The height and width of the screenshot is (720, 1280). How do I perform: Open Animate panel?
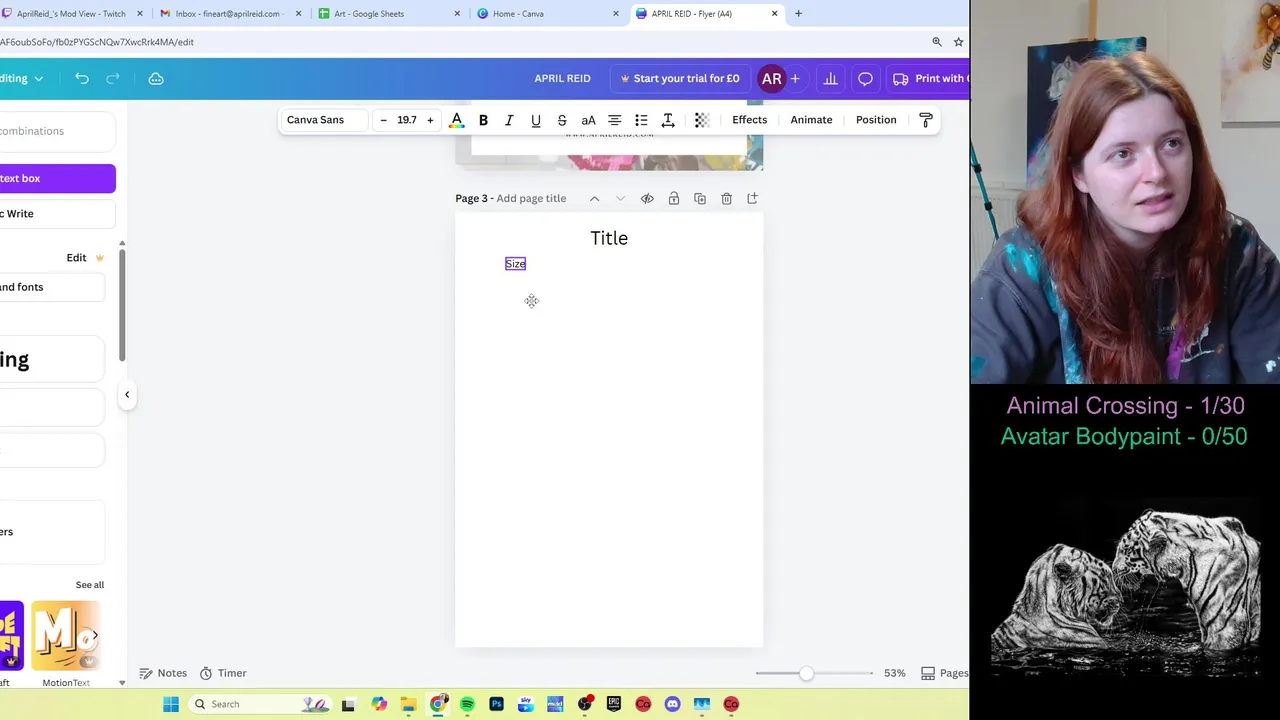811,120
